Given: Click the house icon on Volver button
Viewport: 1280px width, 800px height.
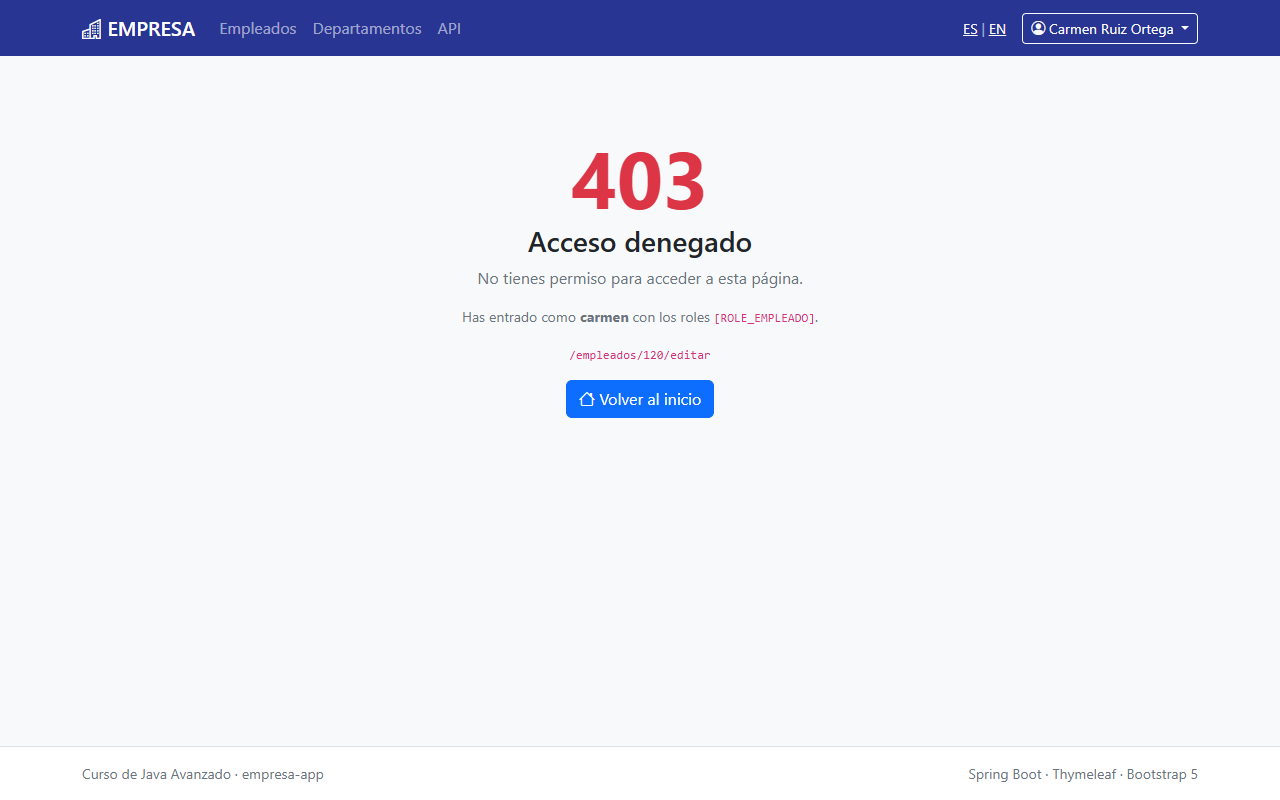Looking at the screenshot, I should point(587,399).
